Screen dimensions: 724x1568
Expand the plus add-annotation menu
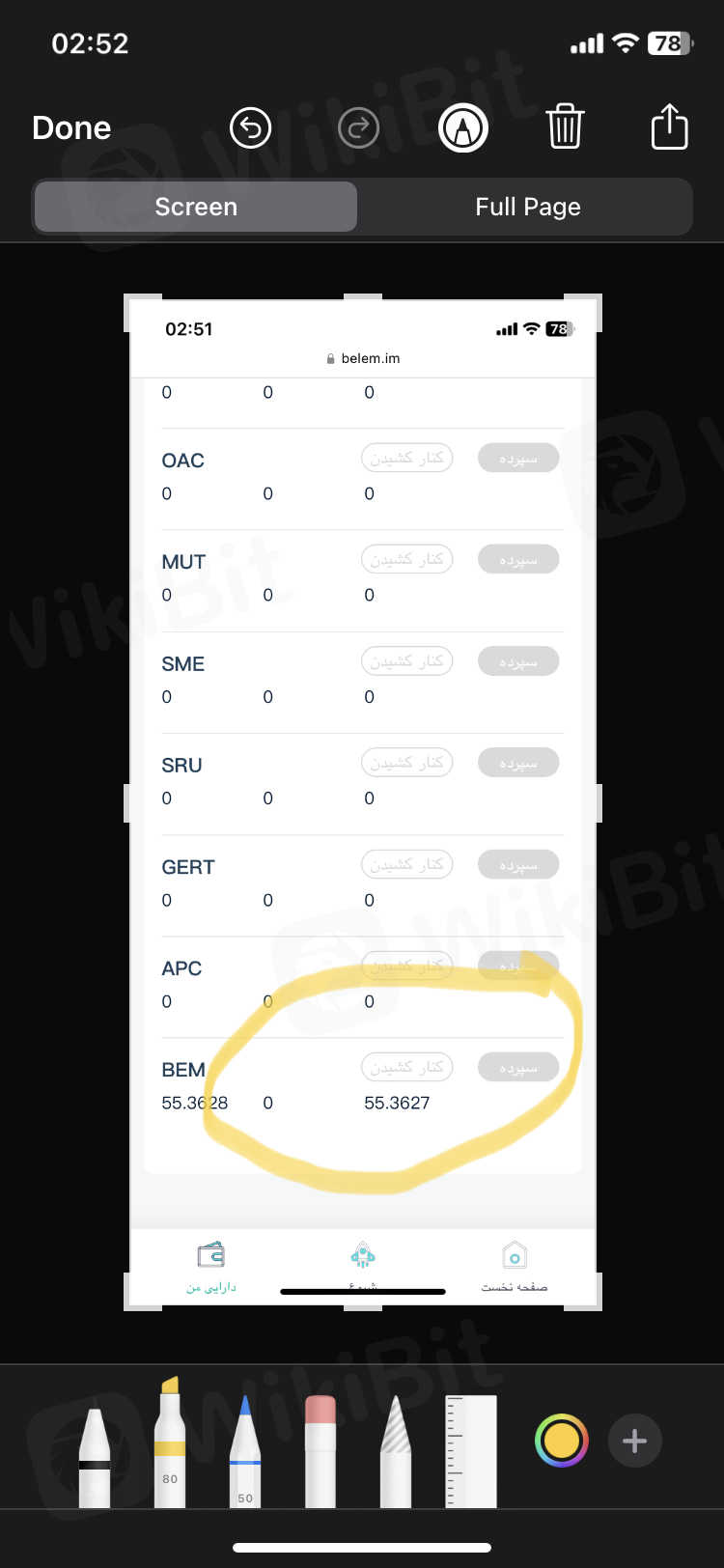[x=634, y=1441]
